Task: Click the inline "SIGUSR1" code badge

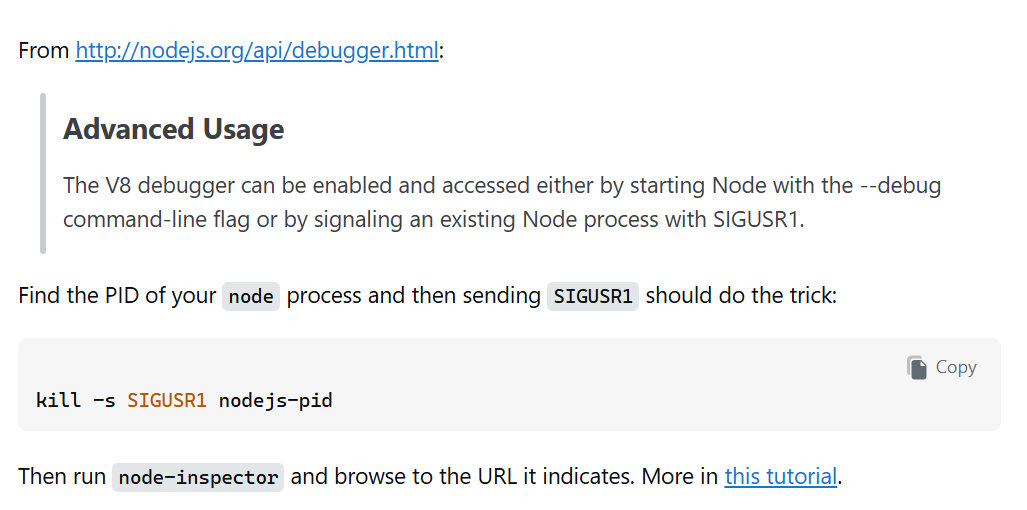Action: [x=592, y=297]
